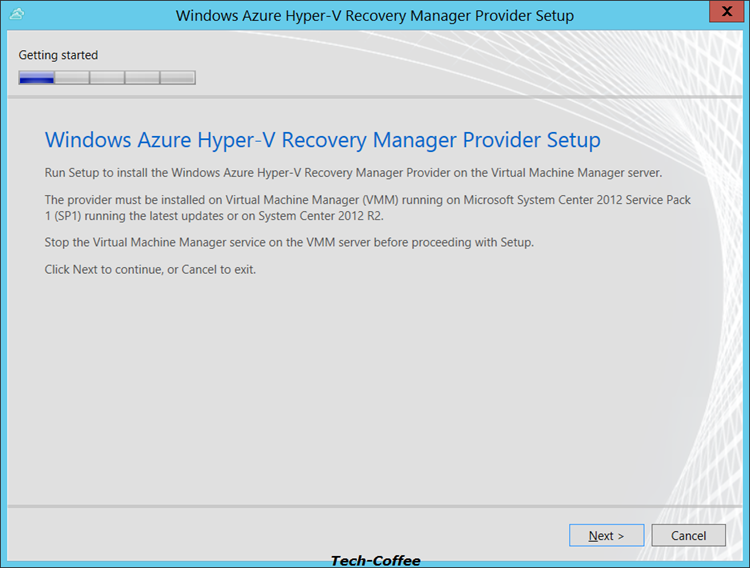Click the window title bar text

tap(375, 15)
